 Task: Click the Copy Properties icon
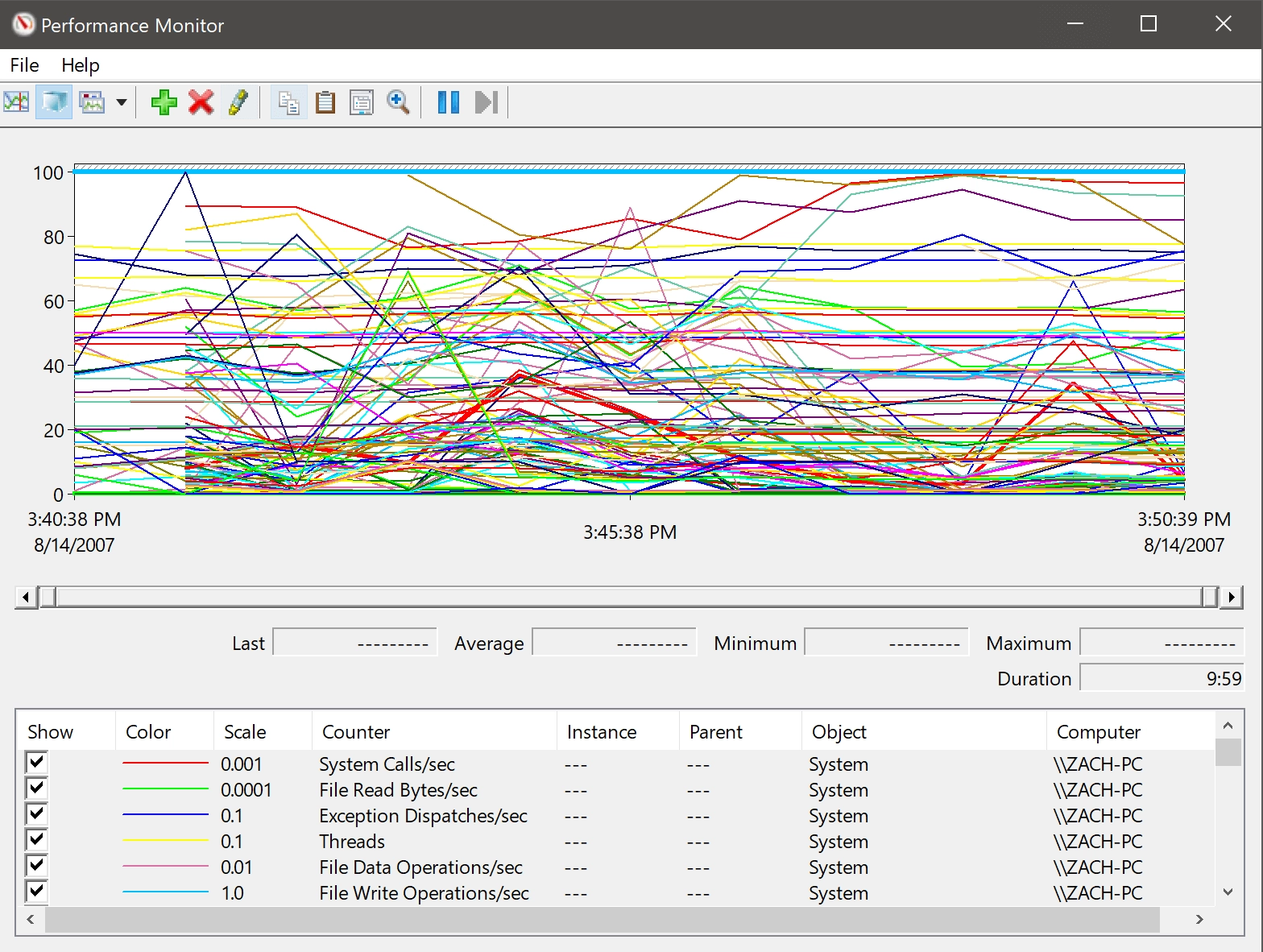coord(288,102)
